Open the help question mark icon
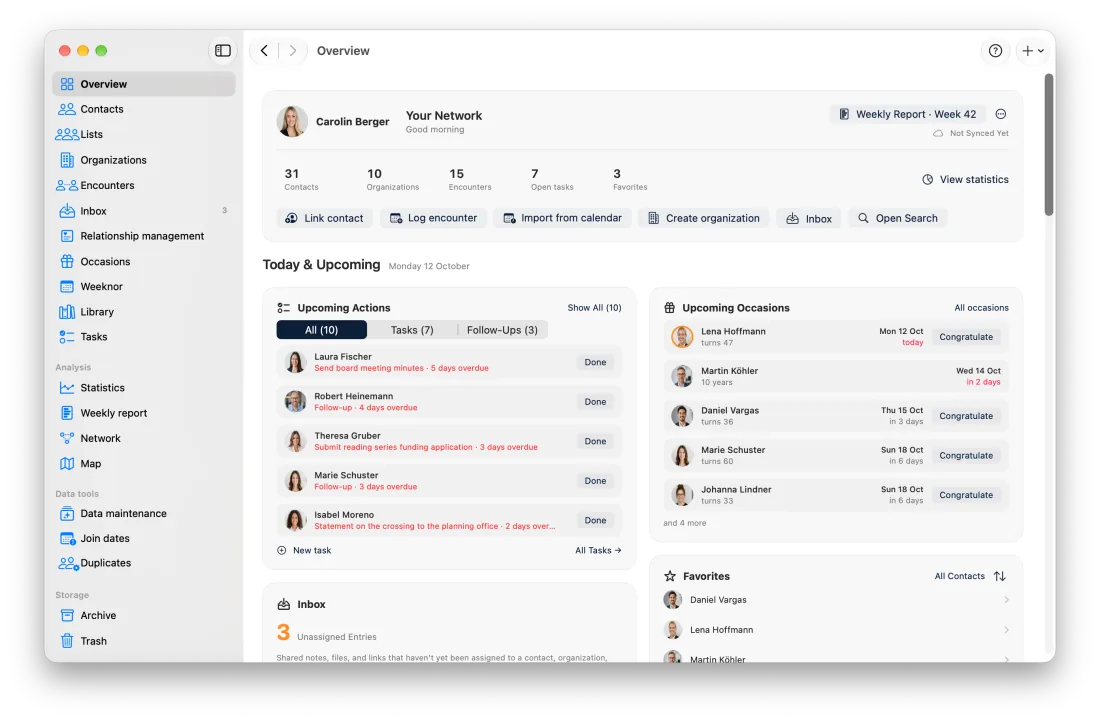 click(995, 50)
